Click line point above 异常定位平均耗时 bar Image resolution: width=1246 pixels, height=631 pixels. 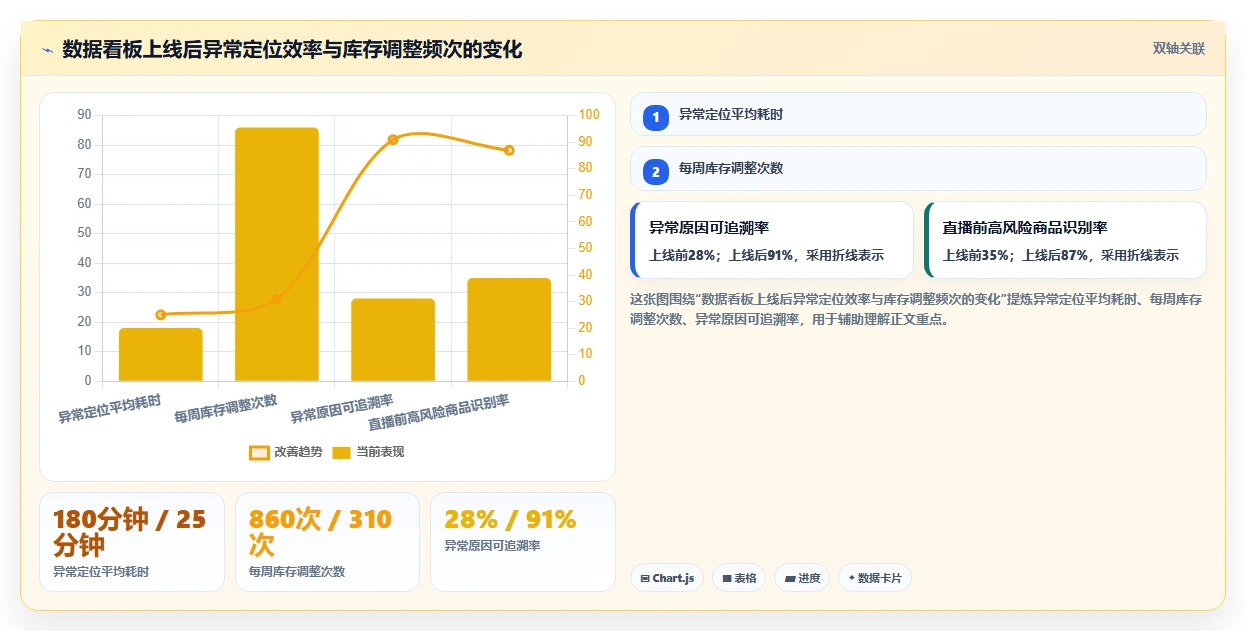click(x=161, y=315)
